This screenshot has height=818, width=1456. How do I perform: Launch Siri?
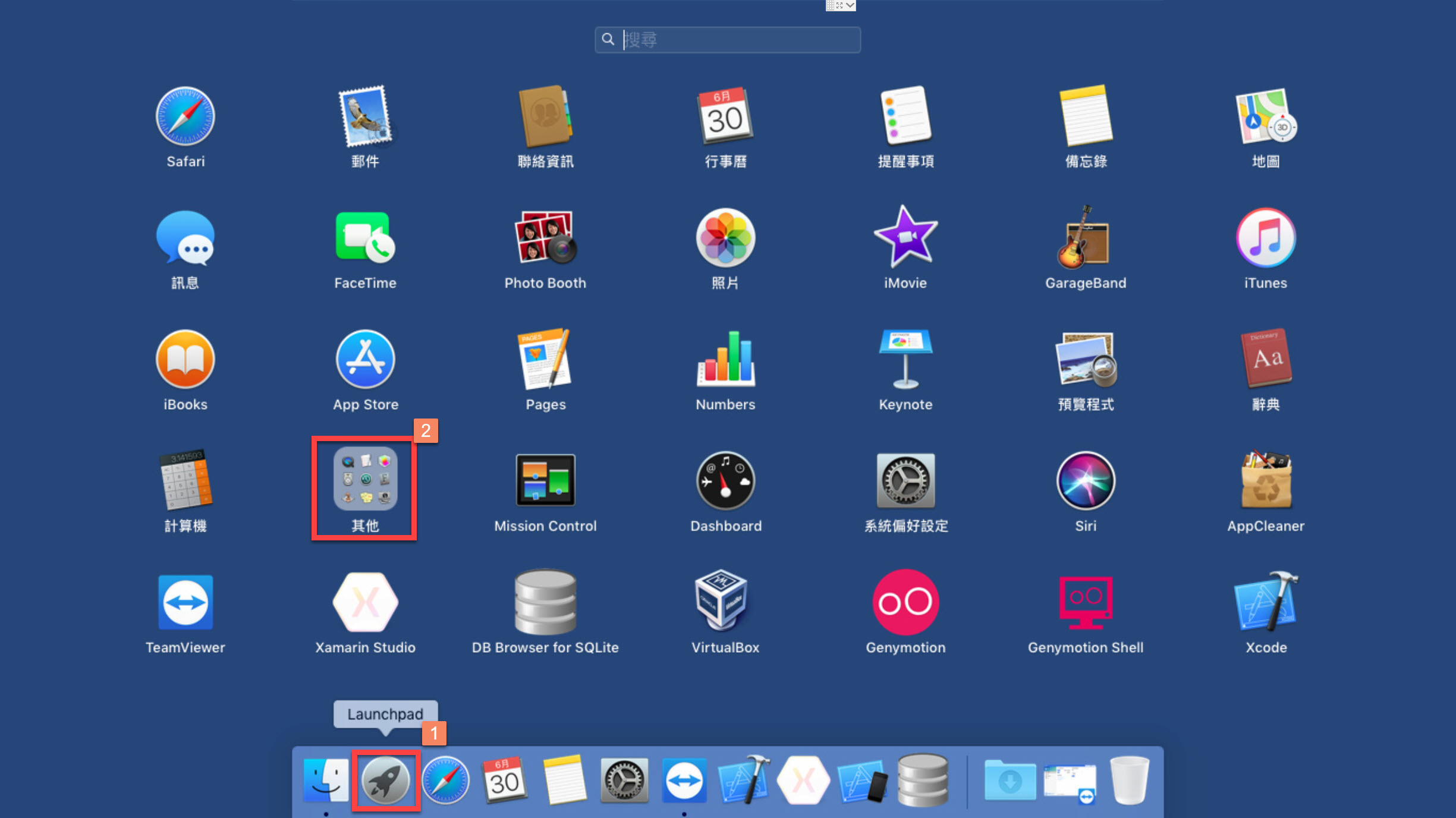click(1086, 480)
